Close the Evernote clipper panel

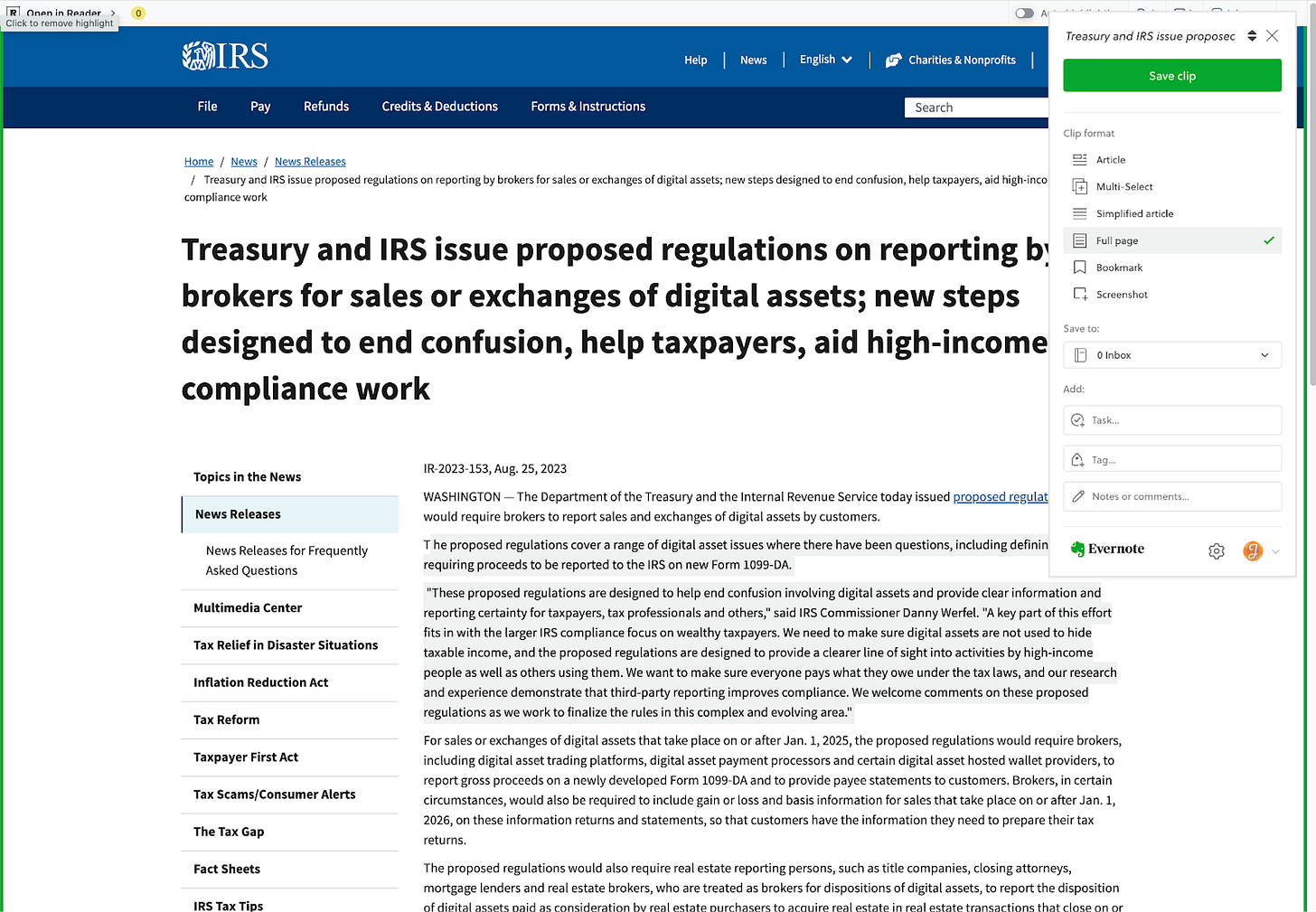1272,36
